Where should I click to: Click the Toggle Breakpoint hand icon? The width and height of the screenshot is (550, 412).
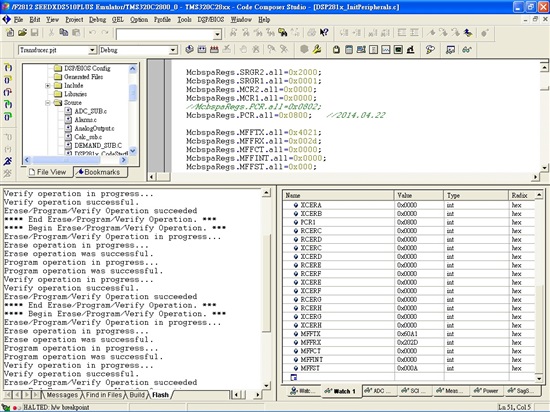click(243, 50)
